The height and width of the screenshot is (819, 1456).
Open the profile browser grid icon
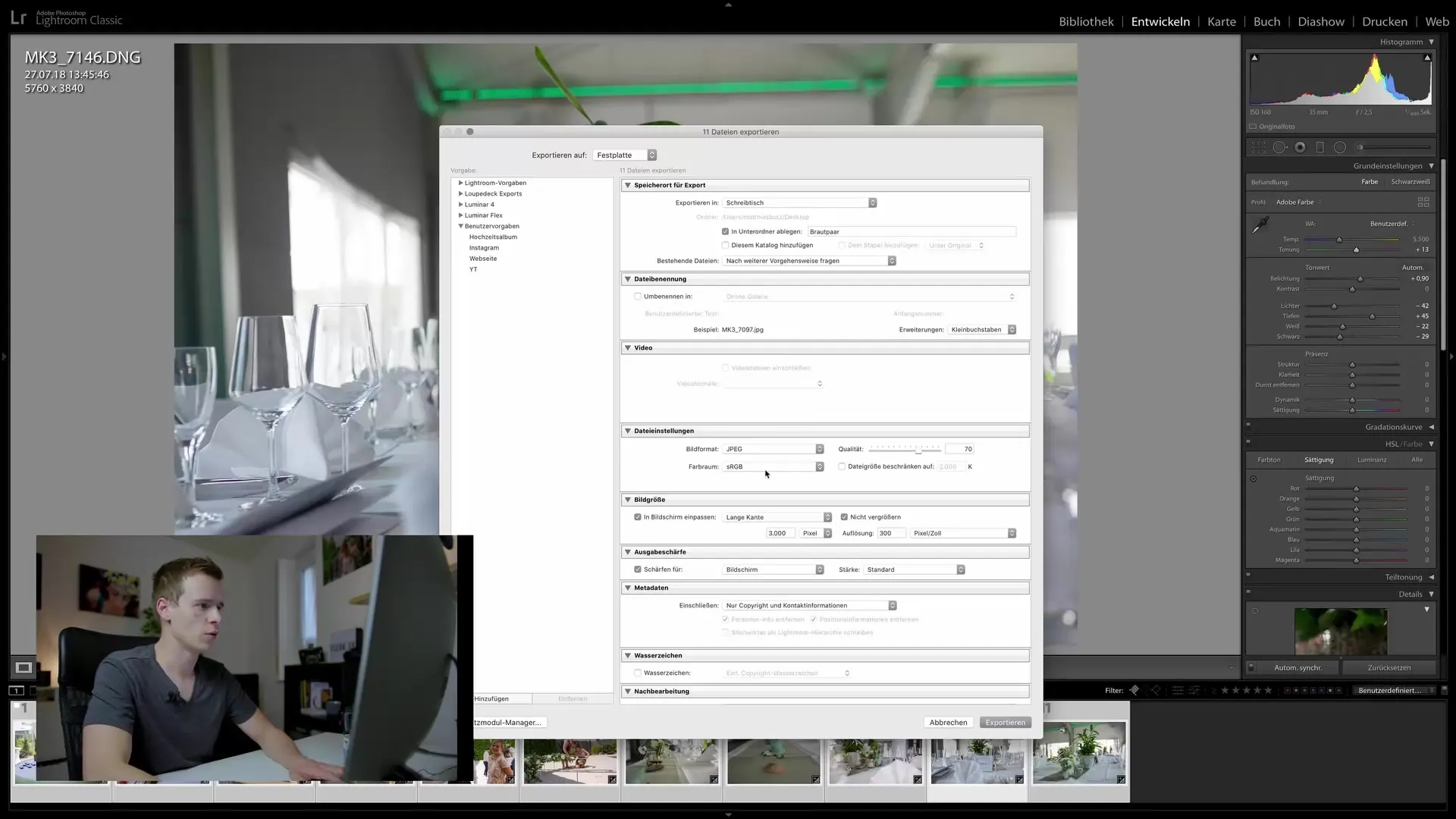pyautogui.click(x=1423, y=202)
